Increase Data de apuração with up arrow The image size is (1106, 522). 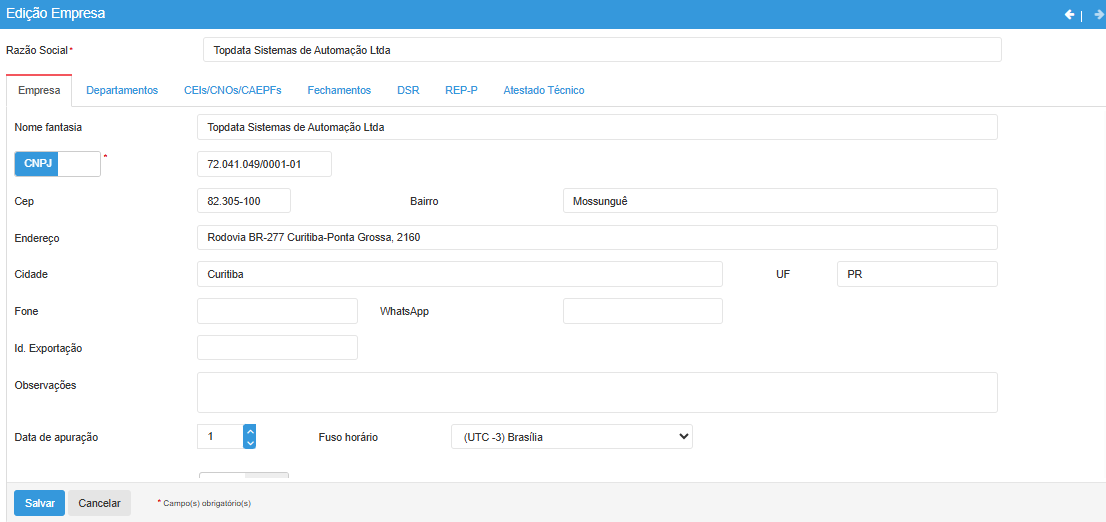point(250,431)
